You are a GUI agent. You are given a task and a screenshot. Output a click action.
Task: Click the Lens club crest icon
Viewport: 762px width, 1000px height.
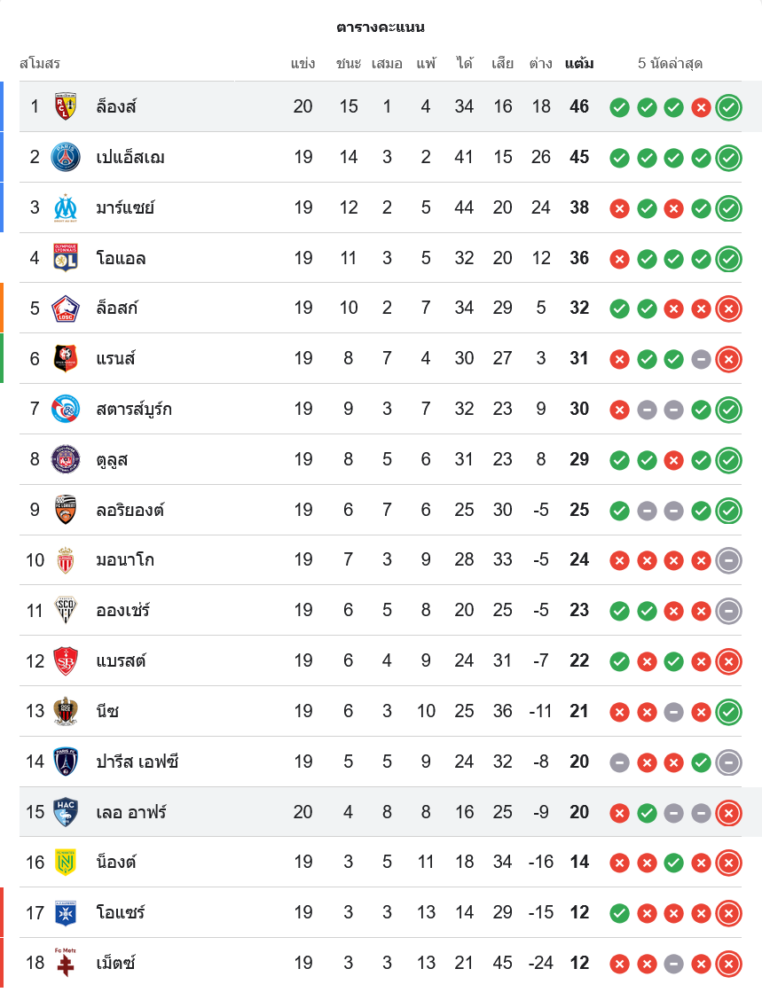coord(66,106)
